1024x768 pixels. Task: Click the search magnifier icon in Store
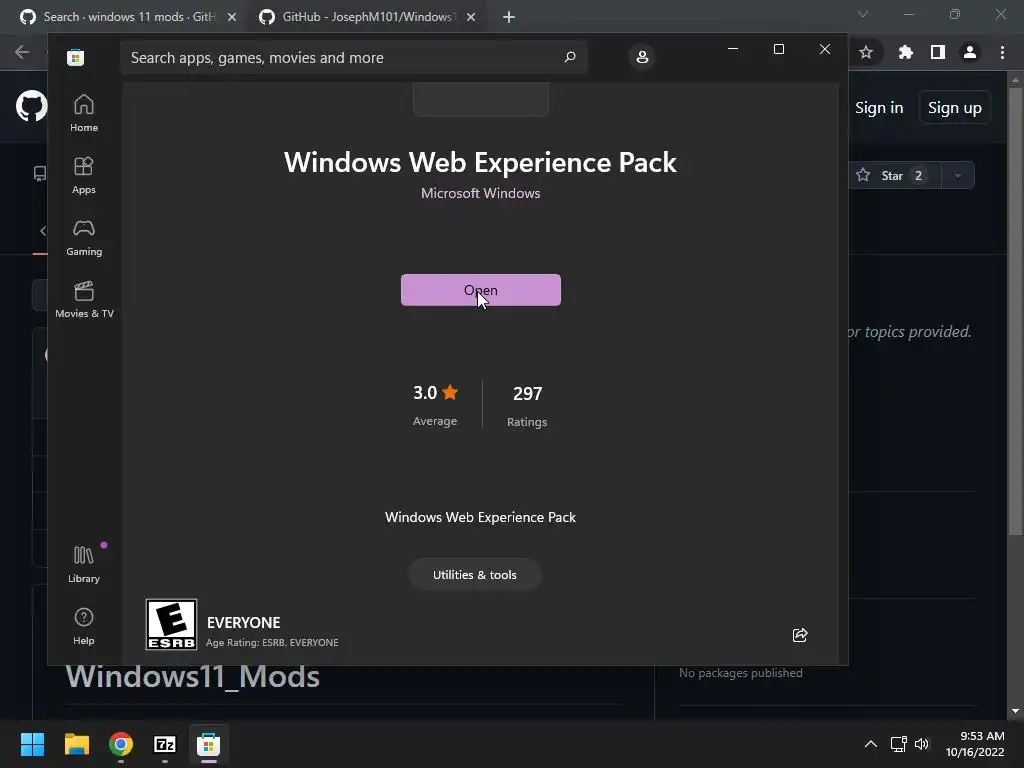[569, 57]
